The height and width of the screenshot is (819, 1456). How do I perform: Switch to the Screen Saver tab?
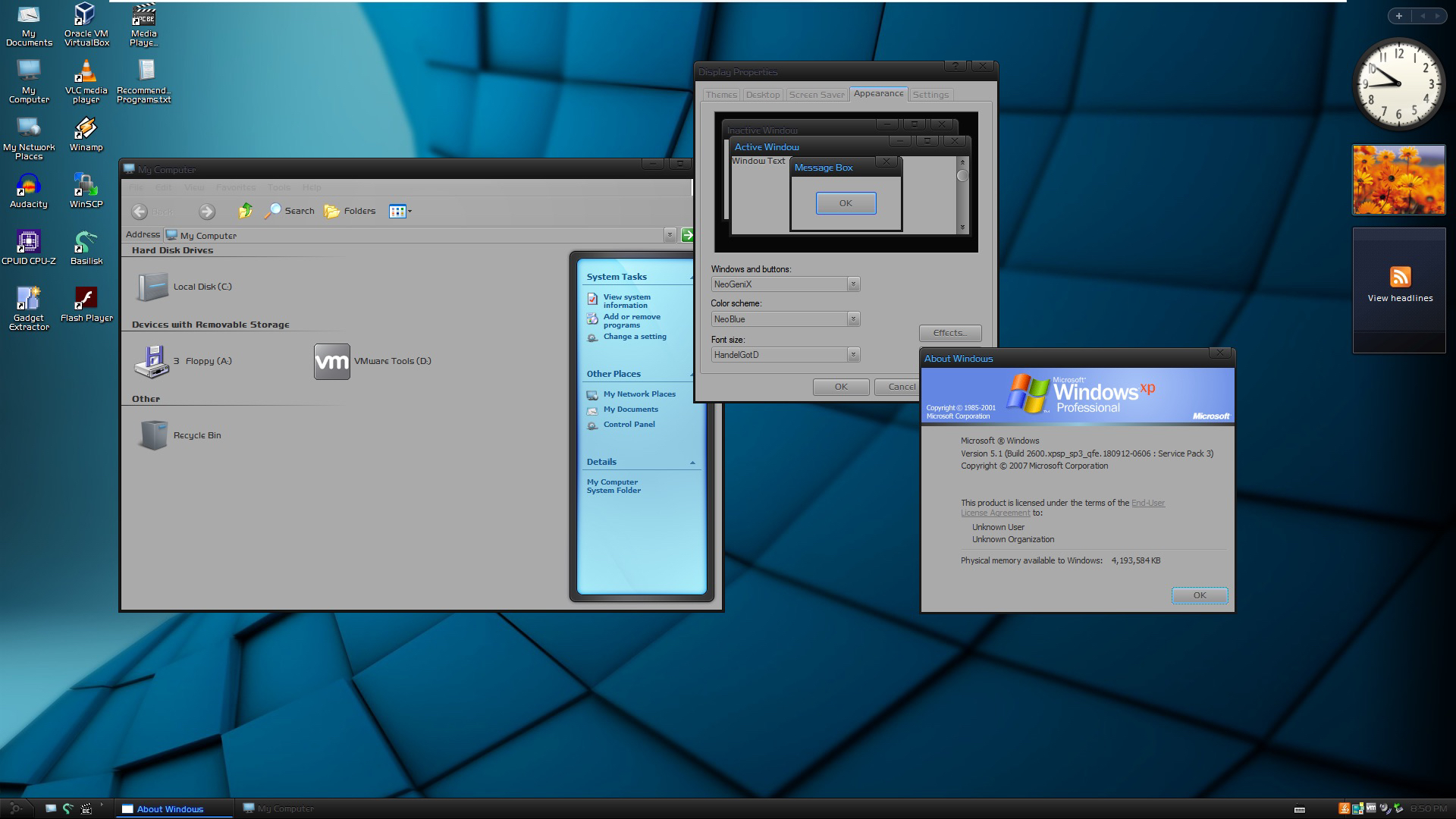[816, 95]
